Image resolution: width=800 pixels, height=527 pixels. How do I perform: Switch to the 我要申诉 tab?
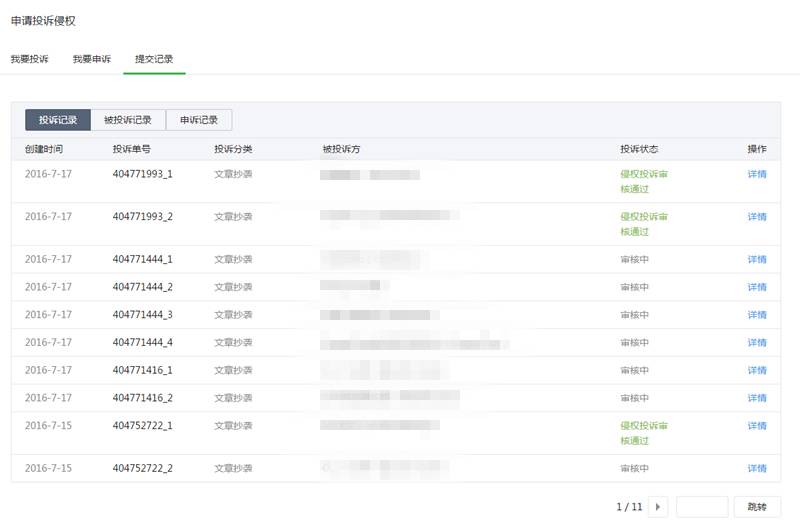pyautogui.click(x=91, y=59)
